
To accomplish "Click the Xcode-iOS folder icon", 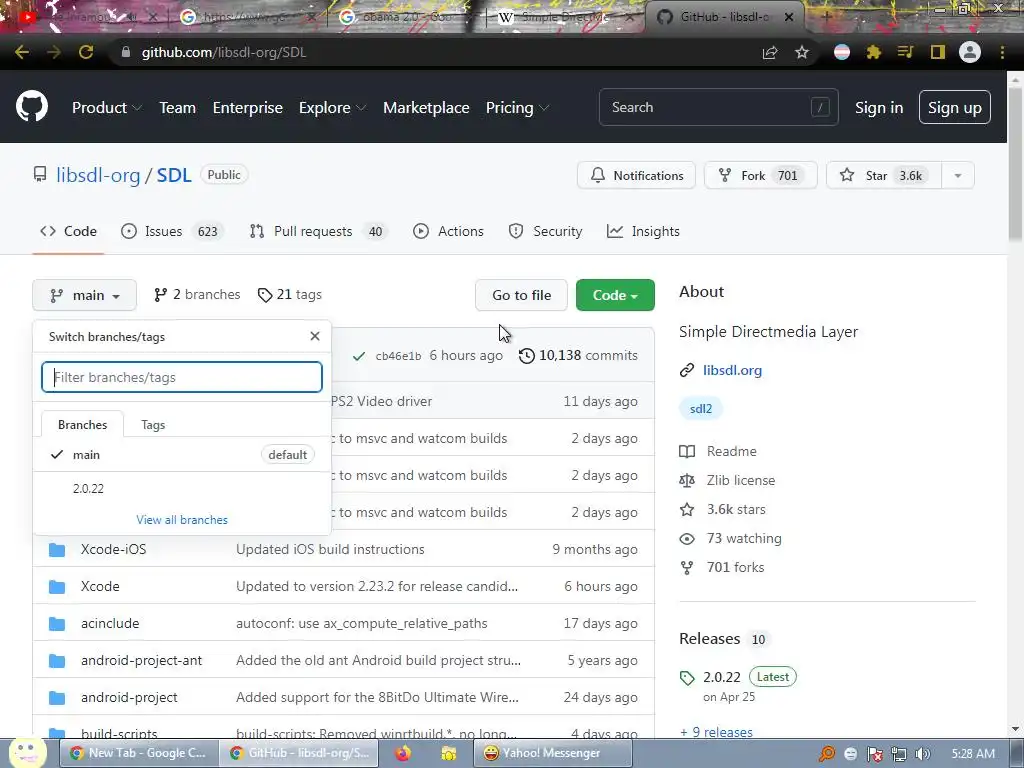I will [x=57, y=549].
